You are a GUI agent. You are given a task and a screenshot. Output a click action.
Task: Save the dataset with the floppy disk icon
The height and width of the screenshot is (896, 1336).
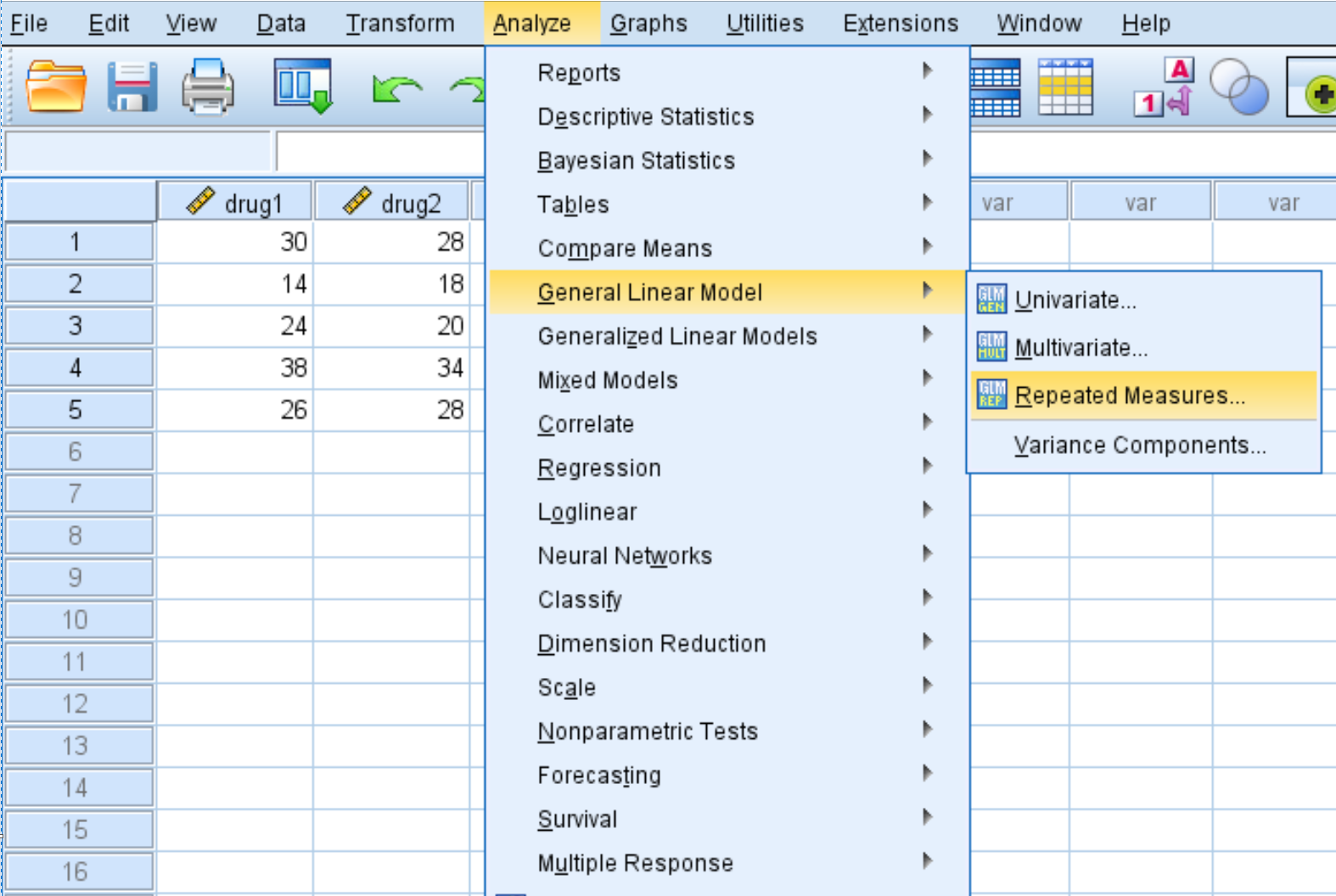[x=132, y=87]
